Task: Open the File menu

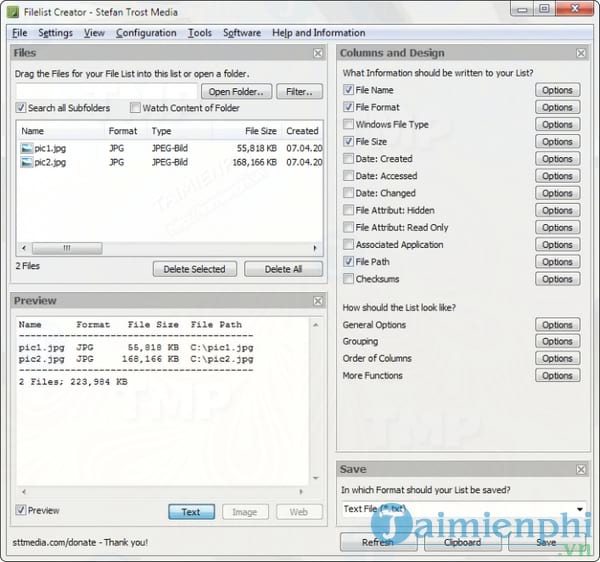Action: click(x=20, y=33)
